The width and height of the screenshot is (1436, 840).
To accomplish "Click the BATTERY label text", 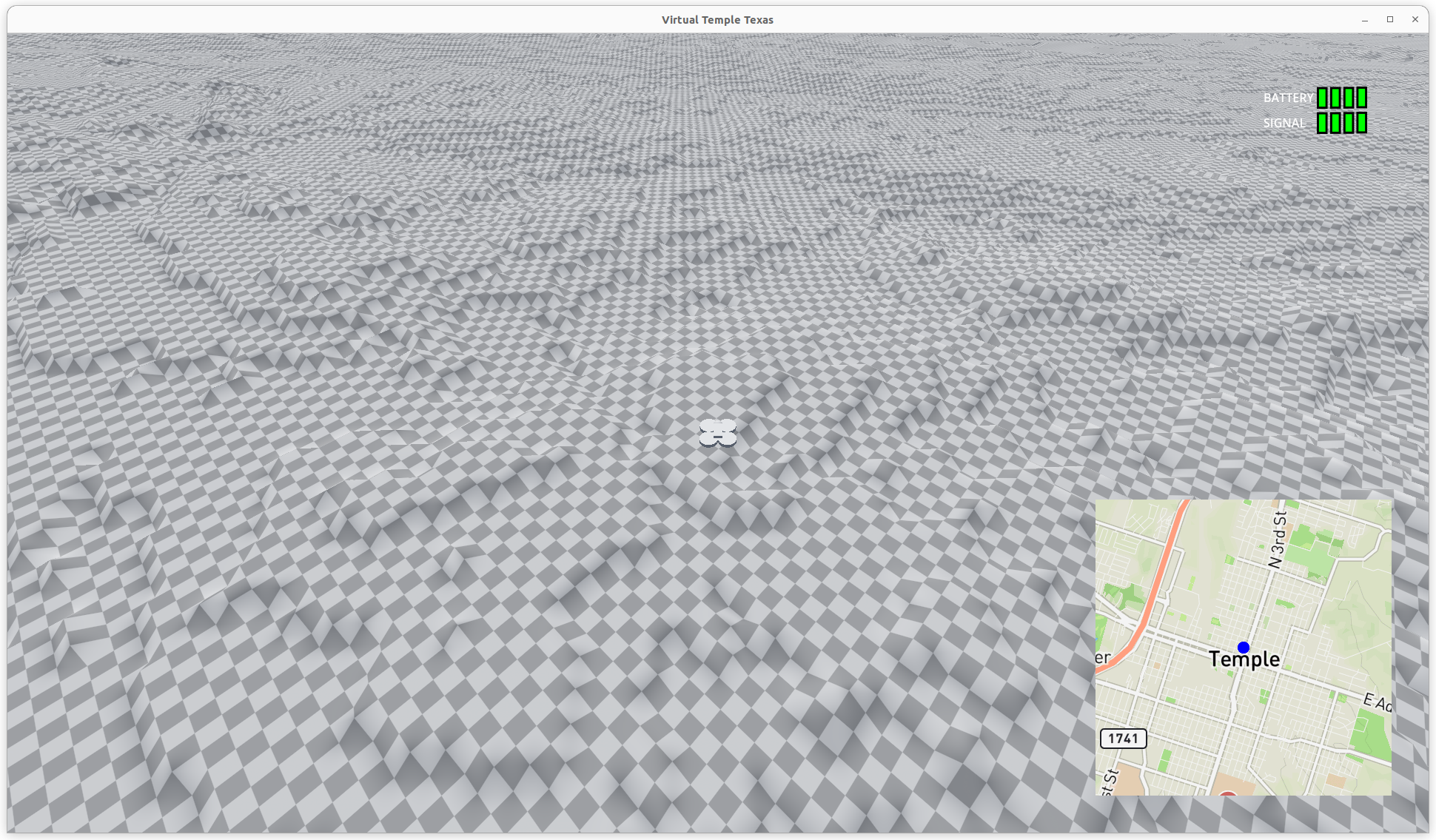I will click(1288, 98).
